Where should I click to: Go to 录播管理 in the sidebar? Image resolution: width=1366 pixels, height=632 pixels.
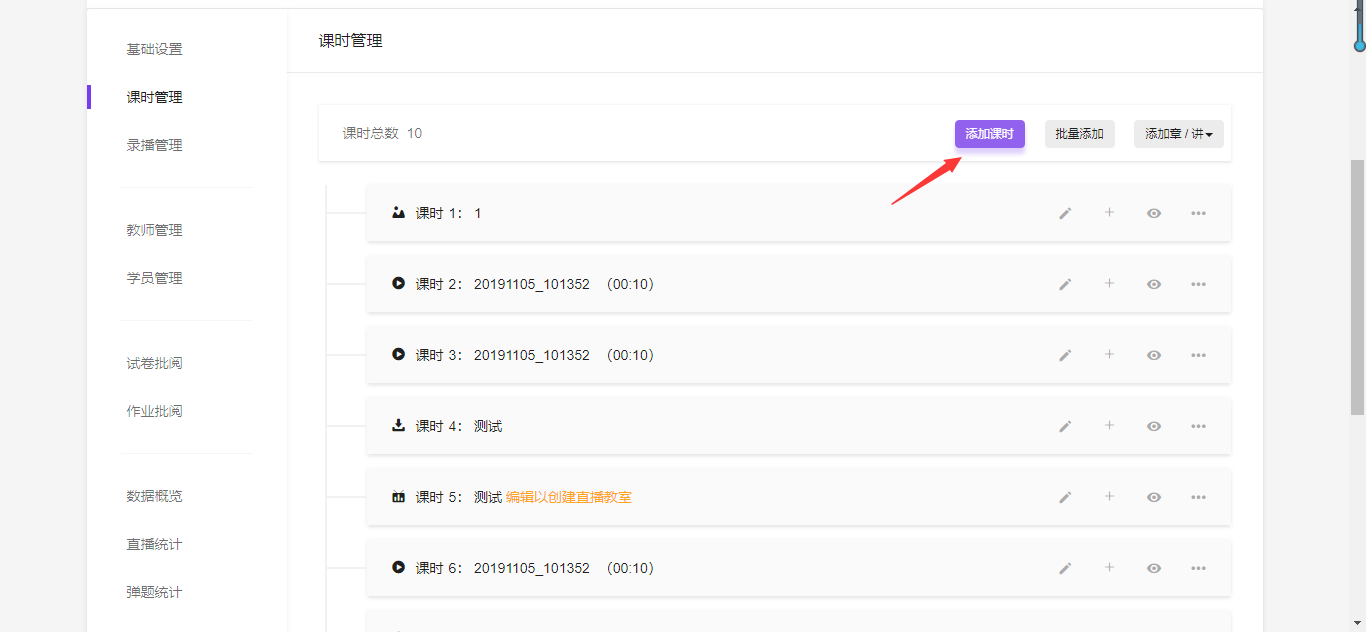(154, 145)
